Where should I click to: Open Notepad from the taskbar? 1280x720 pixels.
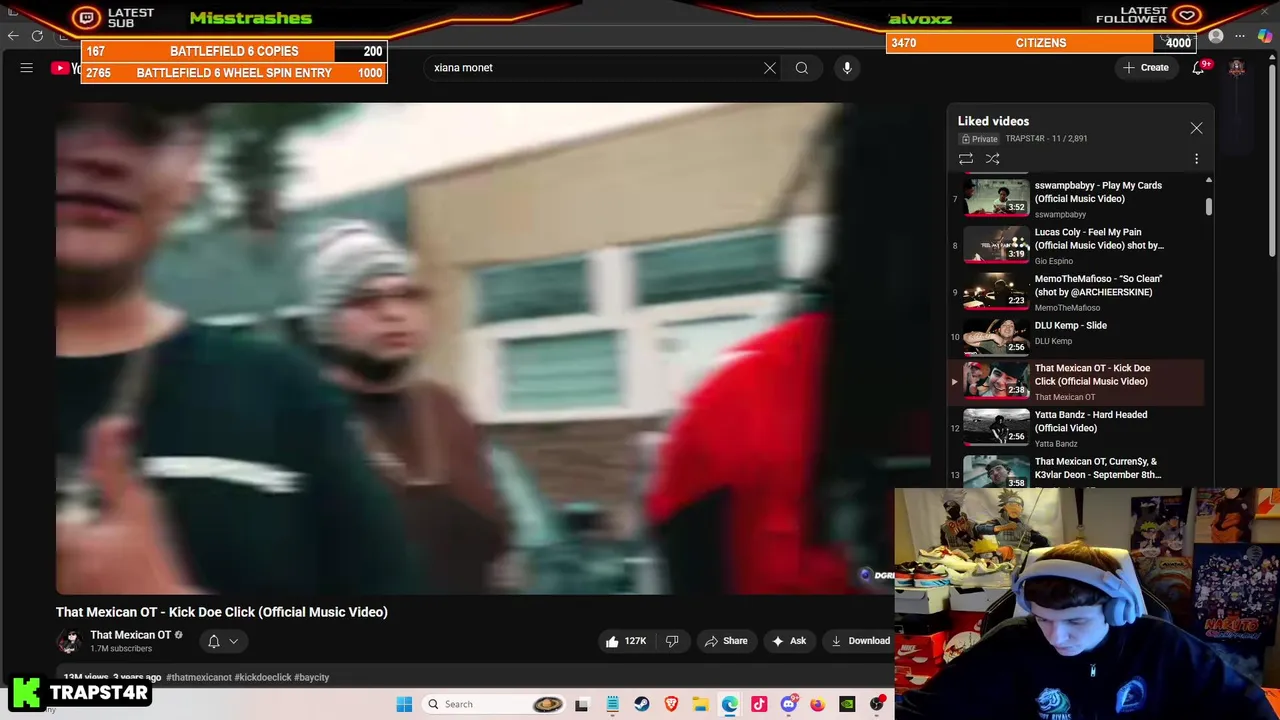pos(612,704)
